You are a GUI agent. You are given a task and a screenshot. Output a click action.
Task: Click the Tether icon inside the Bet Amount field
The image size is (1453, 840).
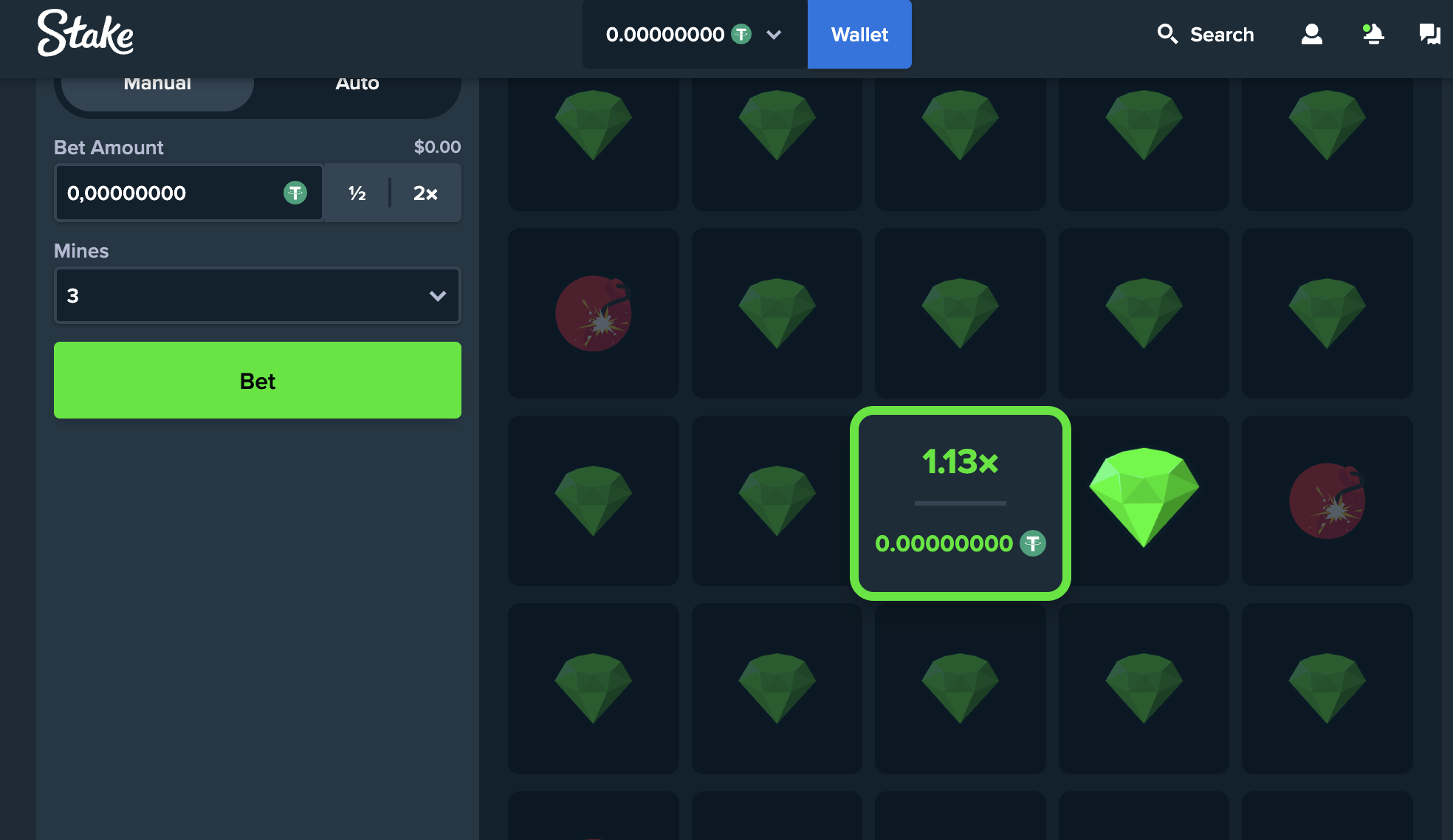point(295,193)
